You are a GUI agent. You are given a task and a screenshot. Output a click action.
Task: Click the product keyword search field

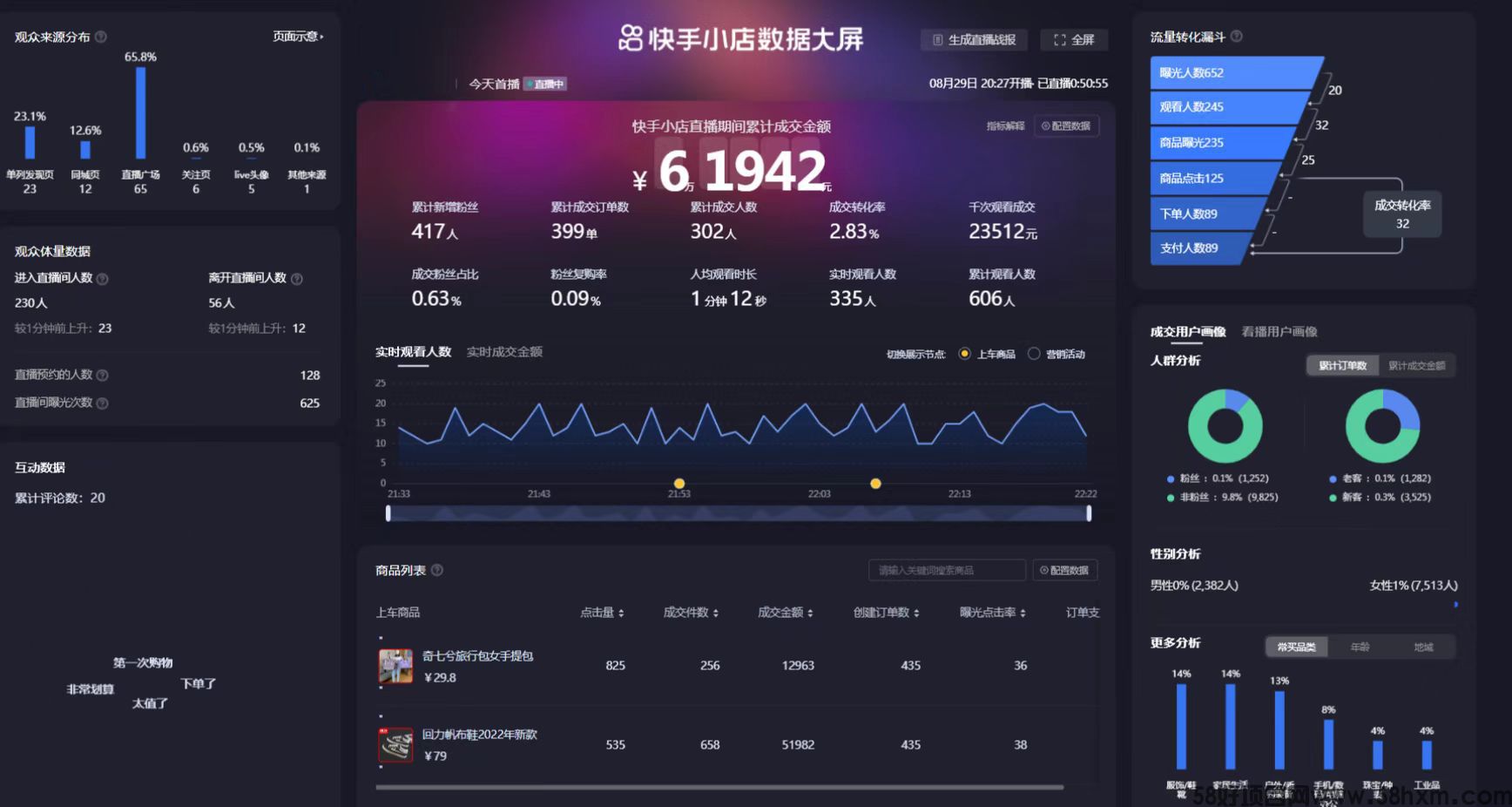[947, 571]
